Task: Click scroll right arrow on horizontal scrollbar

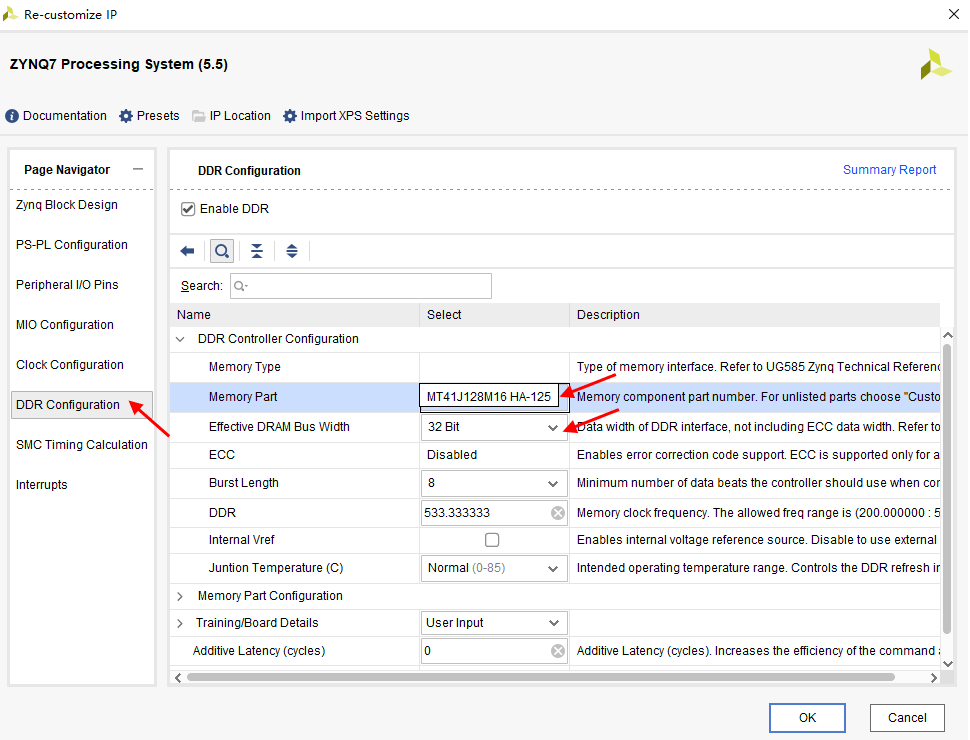Action: (934, 678)
